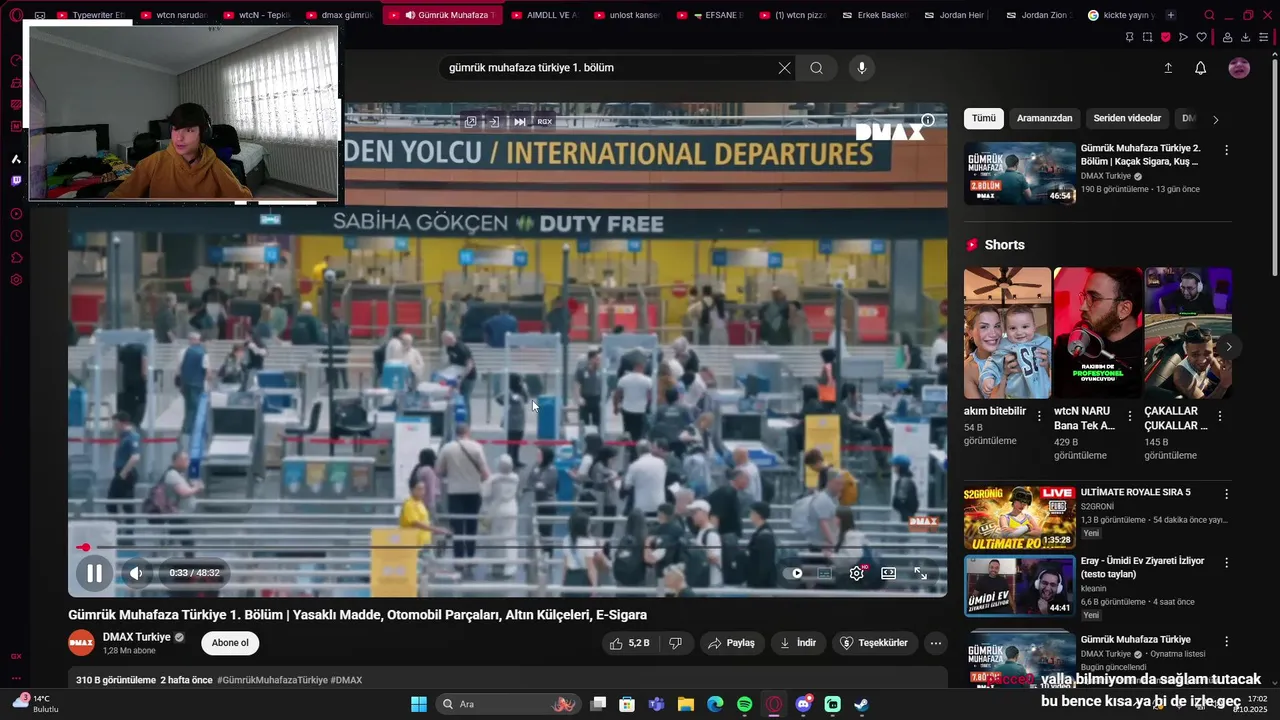Open a new browser tab with plus
The image size is (1280, 720).
pyautogui.click(x=1171, y=15)
